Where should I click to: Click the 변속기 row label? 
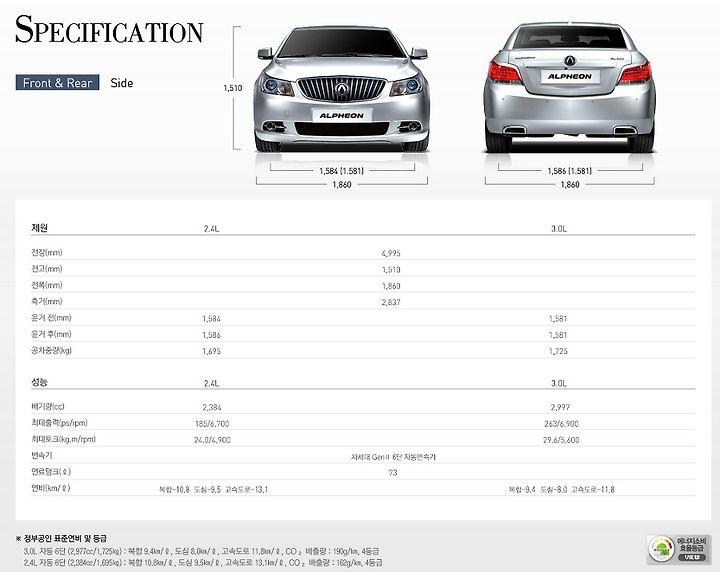42,455
